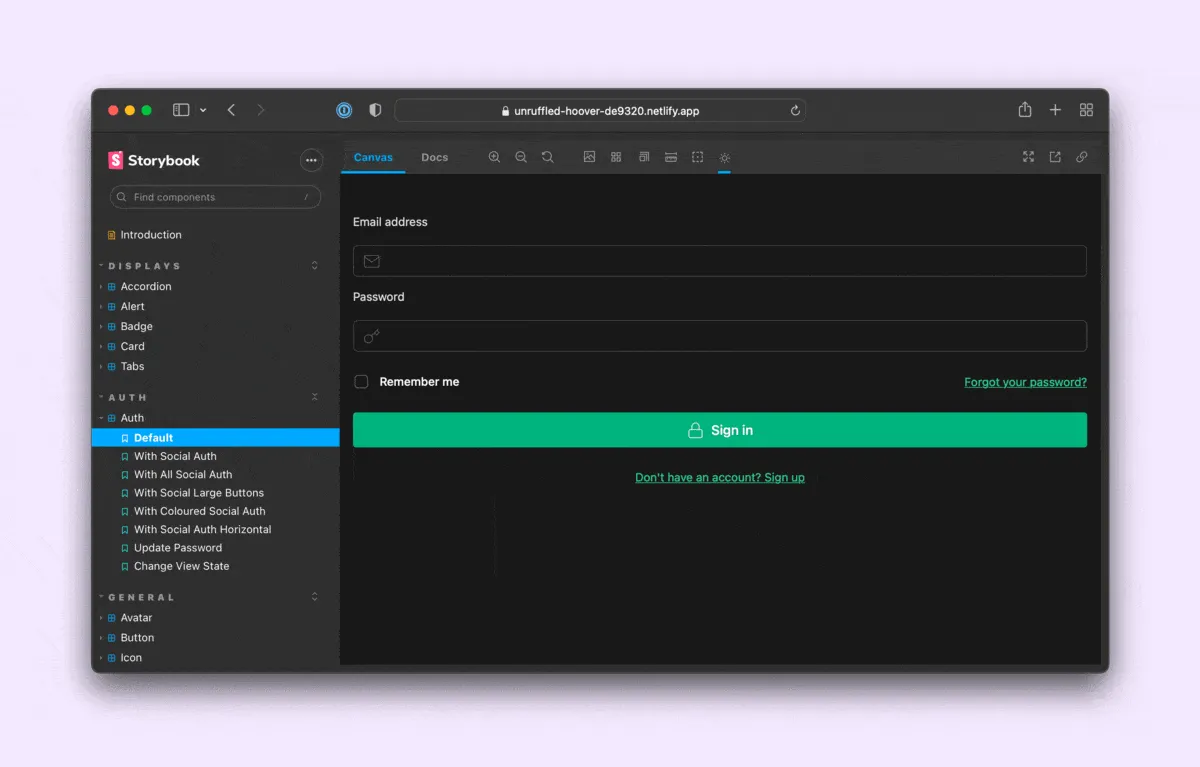
Task: Reset the canvas zoom level
Action: pyautogui.click(x=547, y=157)
